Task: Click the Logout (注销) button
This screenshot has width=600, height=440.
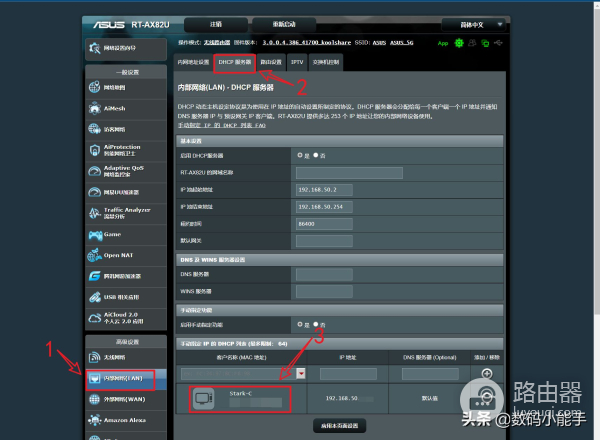Action: tap(216, 24)
